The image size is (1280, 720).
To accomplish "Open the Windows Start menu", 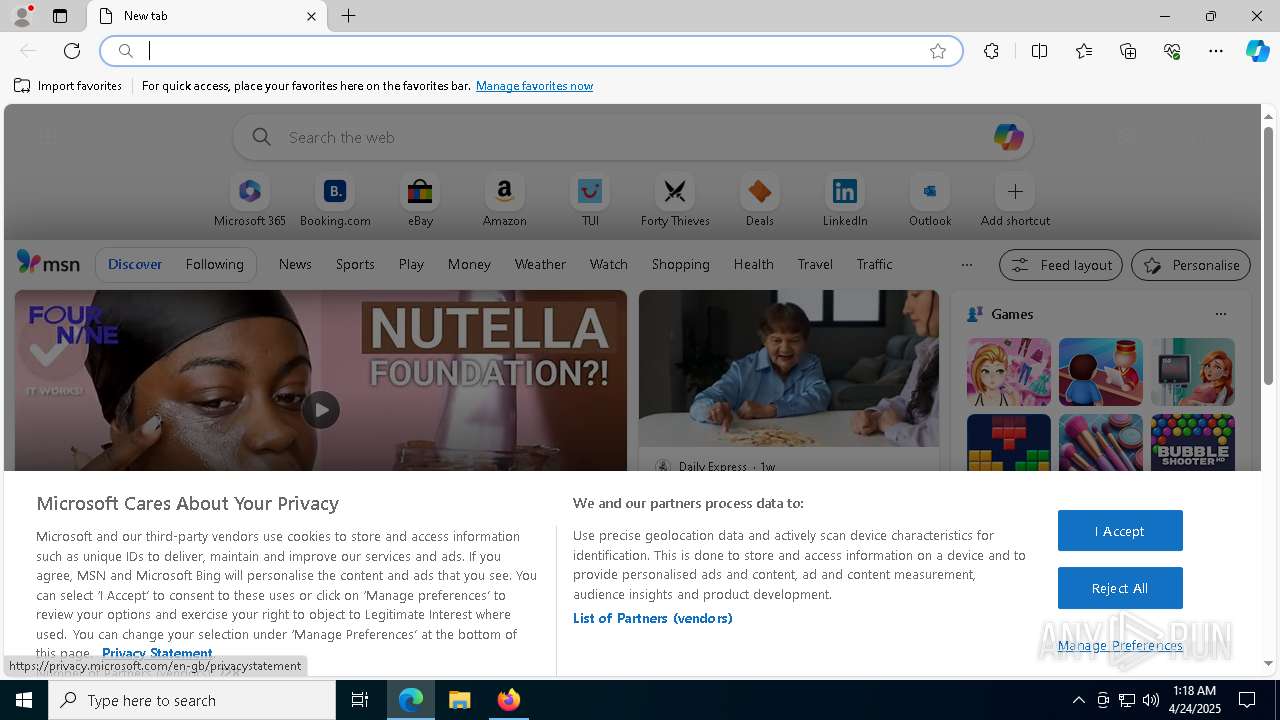I will (x=24, y=700).
